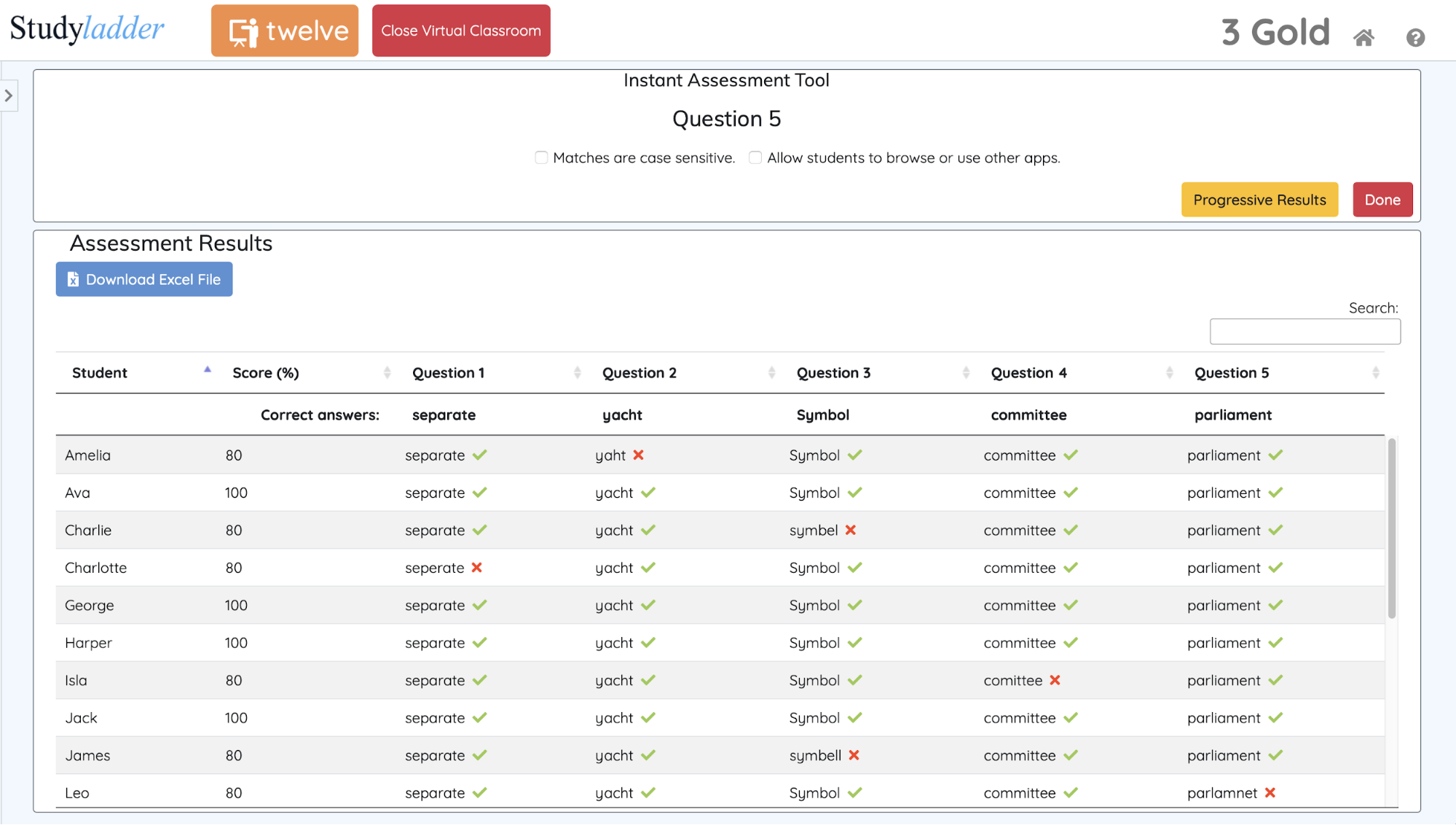
Task: Open Progressive Results
Action: (1259, 200)
